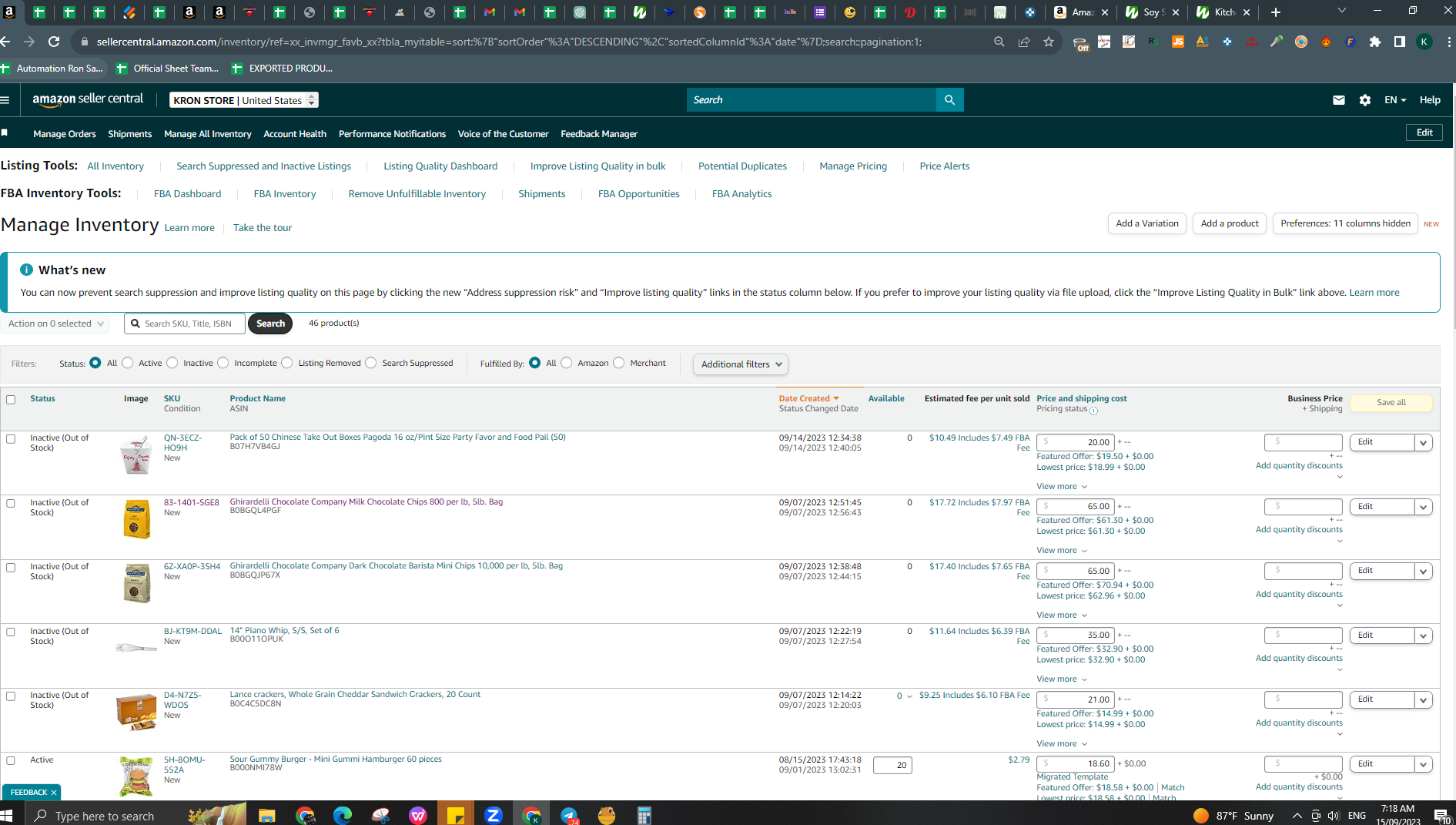Open the AMZScout A+ extension

1203,42
